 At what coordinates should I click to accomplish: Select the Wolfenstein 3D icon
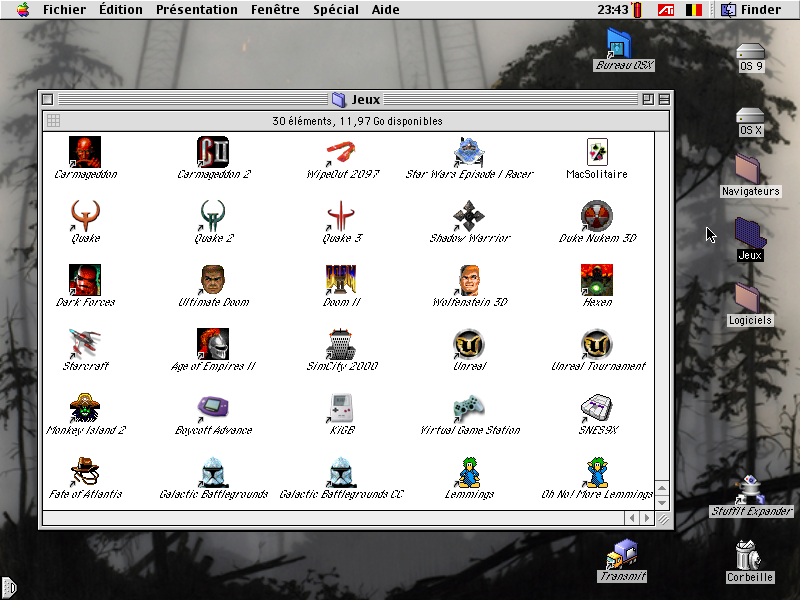469,280
